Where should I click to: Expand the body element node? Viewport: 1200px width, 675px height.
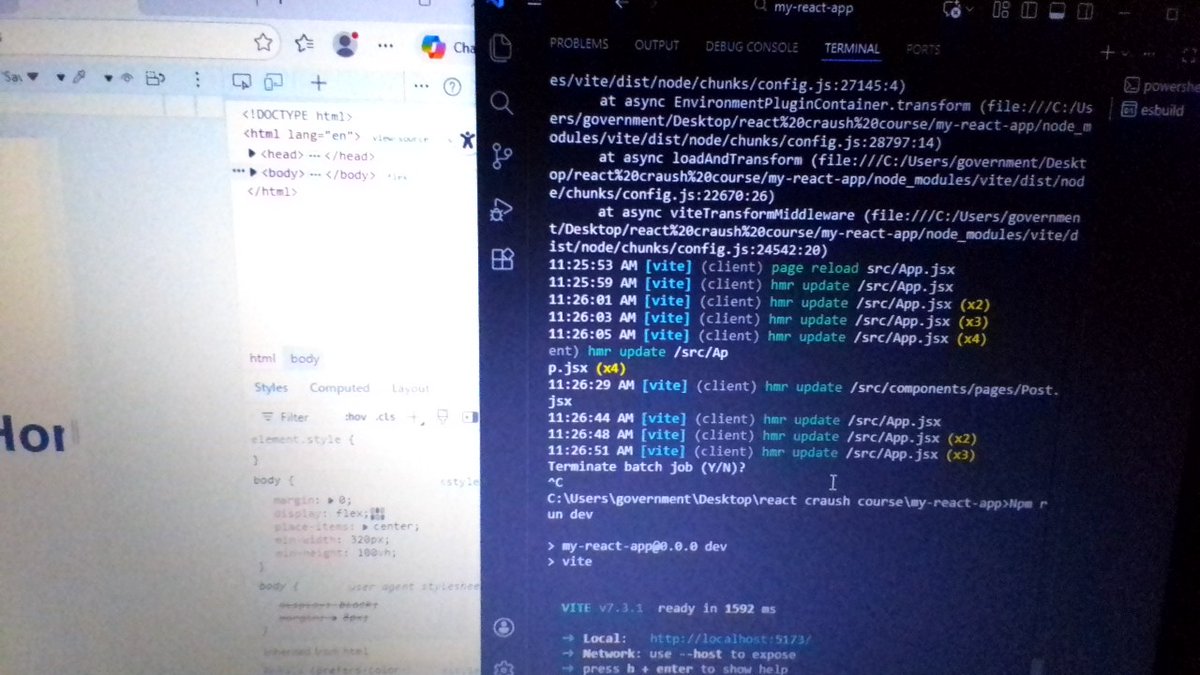point(253,173)
